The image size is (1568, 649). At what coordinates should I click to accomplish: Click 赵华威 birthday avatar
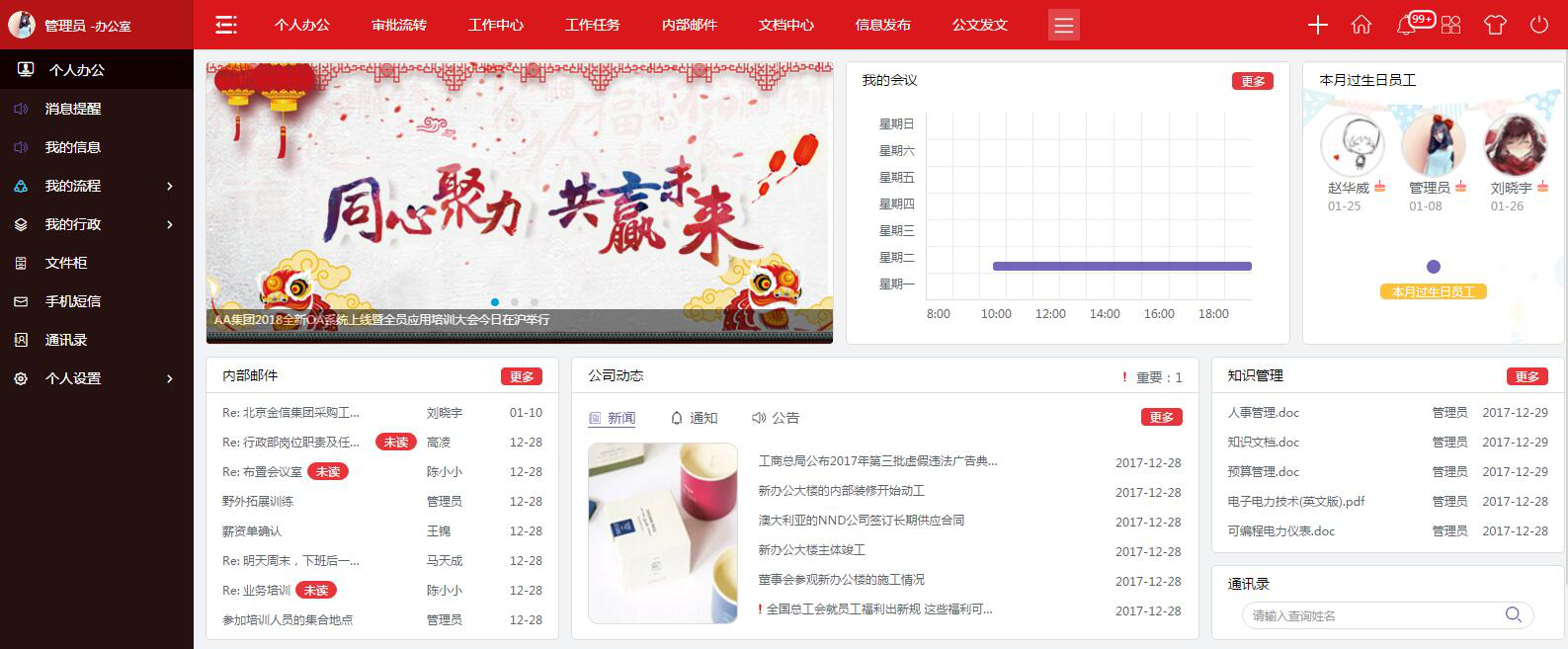coord(1353,145)
